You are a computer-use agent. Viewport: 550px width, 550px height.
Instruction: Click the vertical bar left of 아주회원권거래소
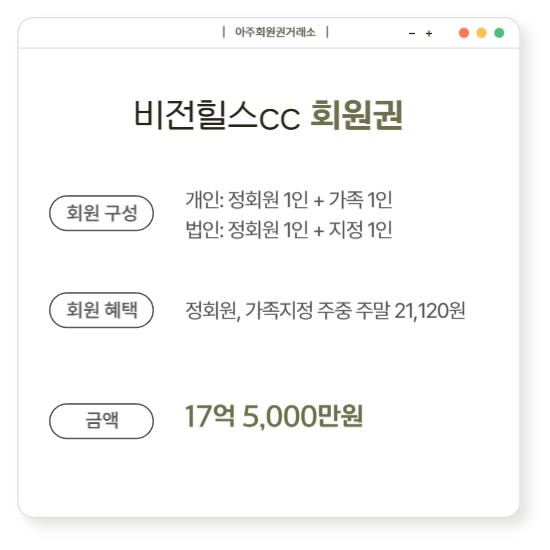click(224, 32)
